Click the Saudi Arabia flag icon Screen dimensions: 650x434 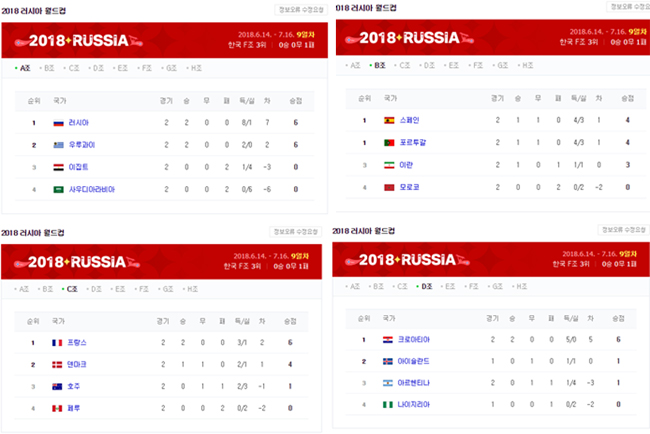58,189
